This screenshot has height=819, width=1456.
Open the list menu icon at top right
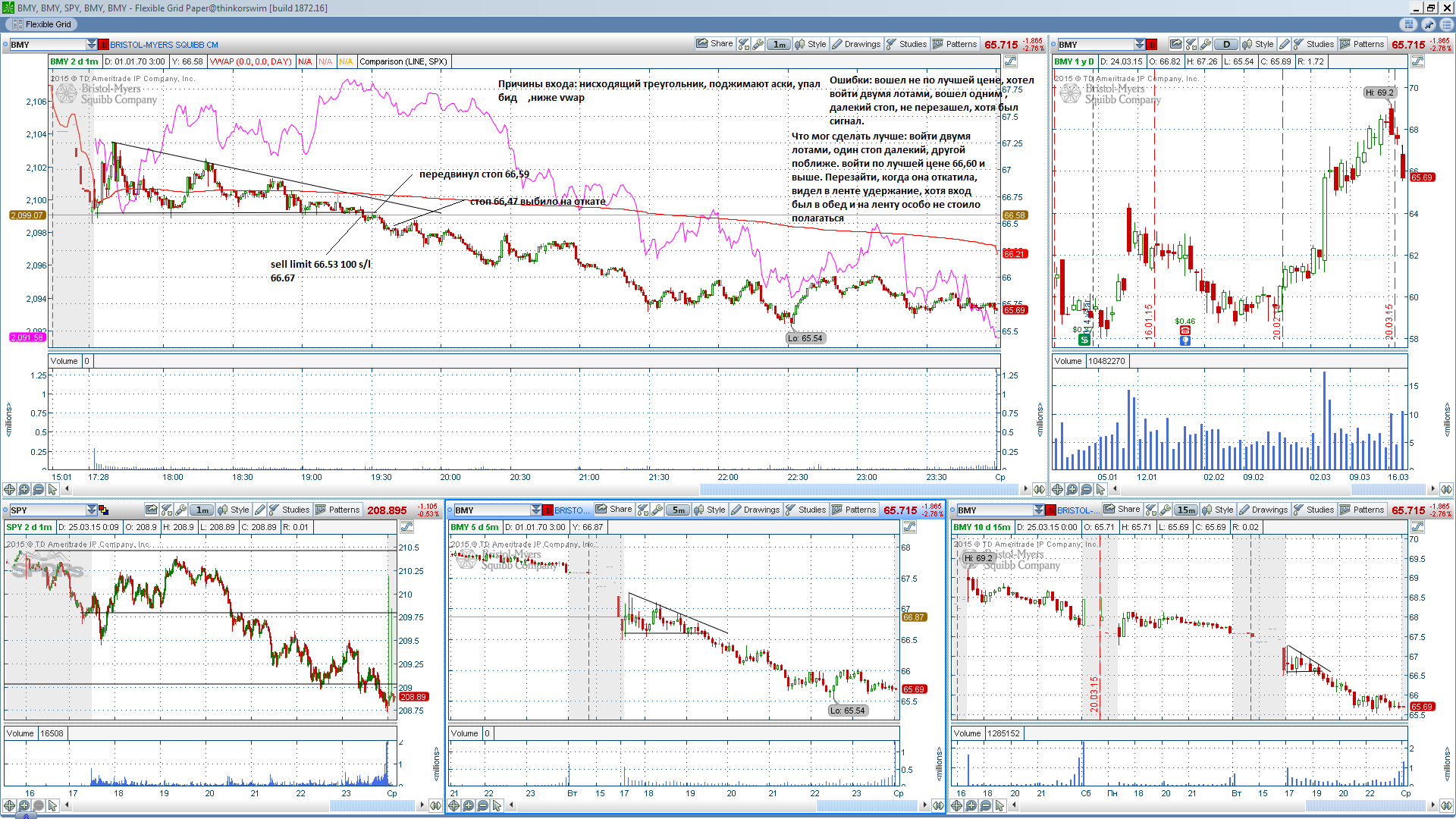(x=1446, y=24)
